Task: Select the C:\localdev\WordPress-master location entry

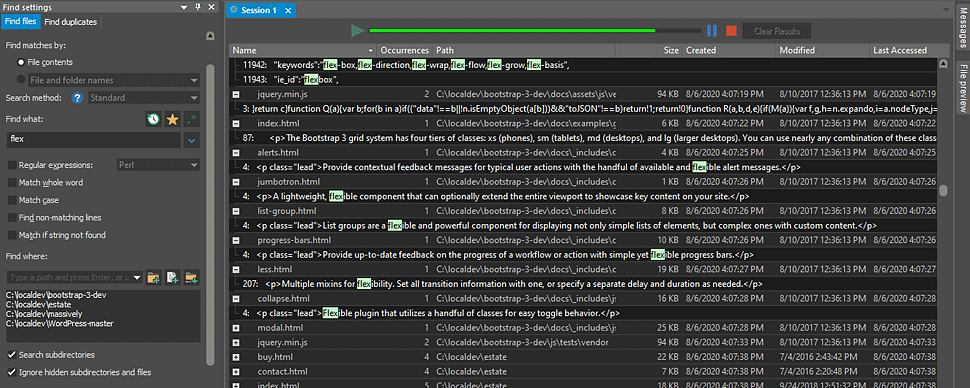Action: coord(60,323)
